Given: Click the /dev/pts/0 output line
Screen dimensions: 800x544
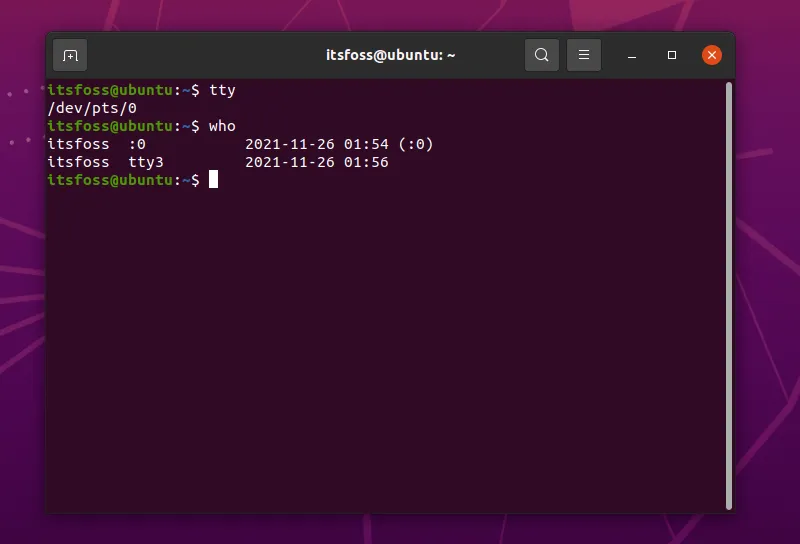Looking at the screenshot, I should [x=92, y=108].
